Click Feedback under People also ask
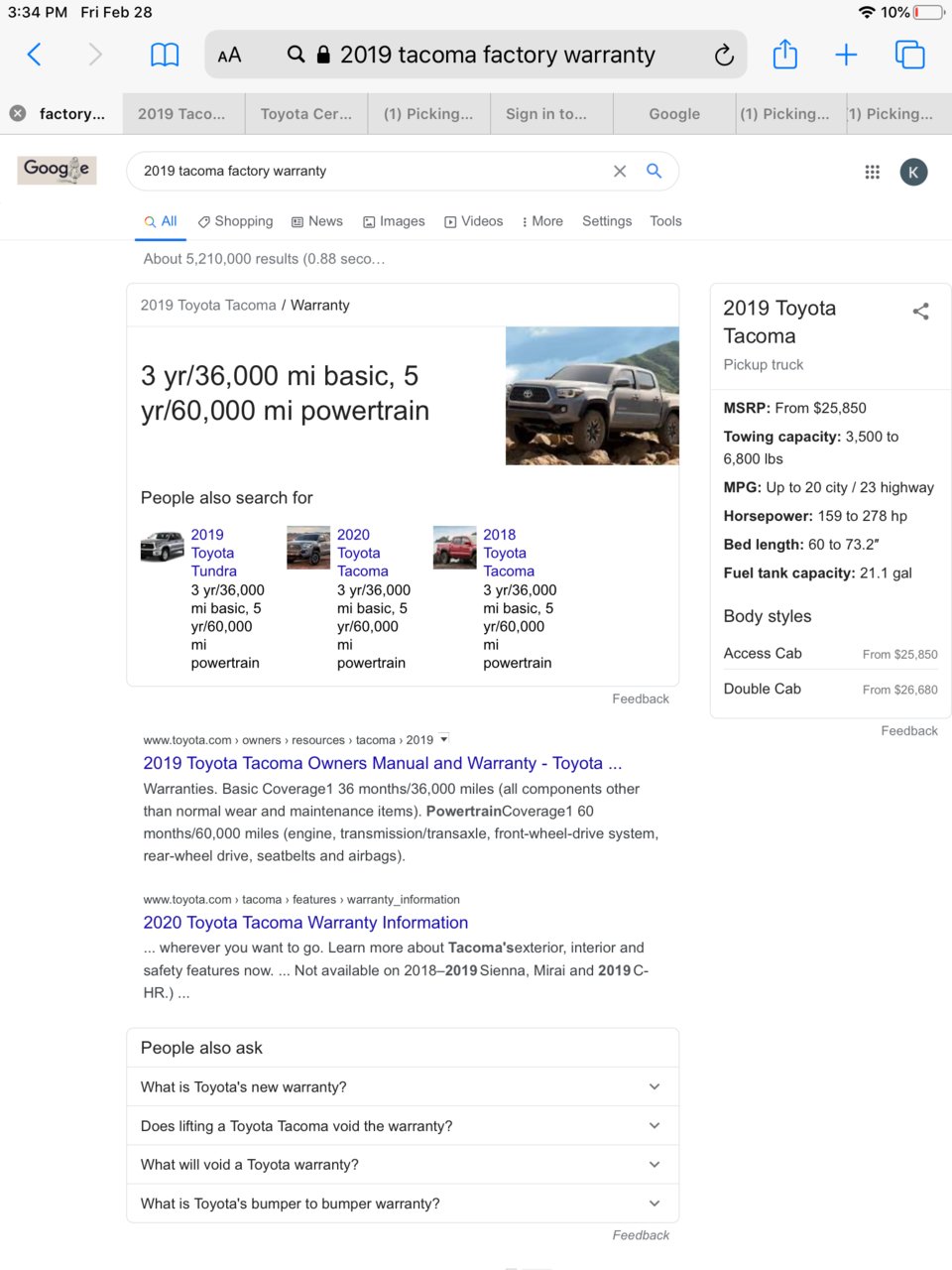Screen dimensions: 952x1270 [x=641, y=1235]
